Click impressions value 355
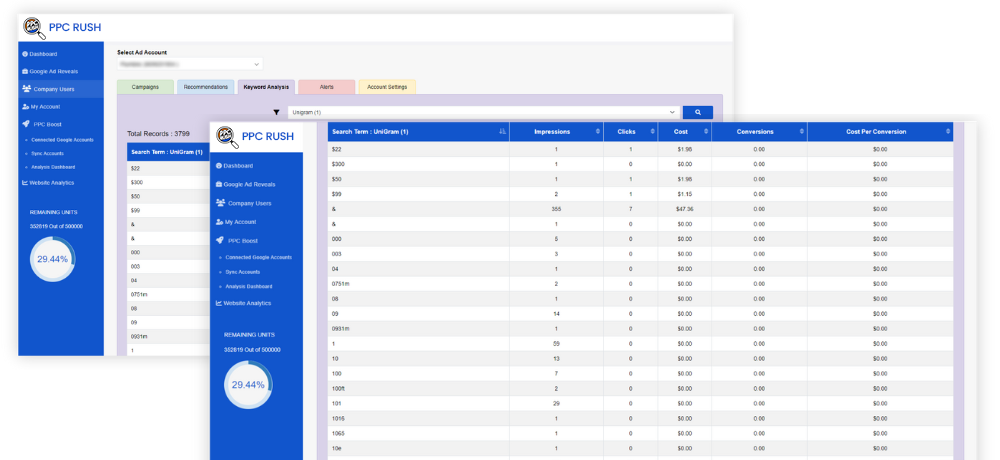 tap(556, 209)
